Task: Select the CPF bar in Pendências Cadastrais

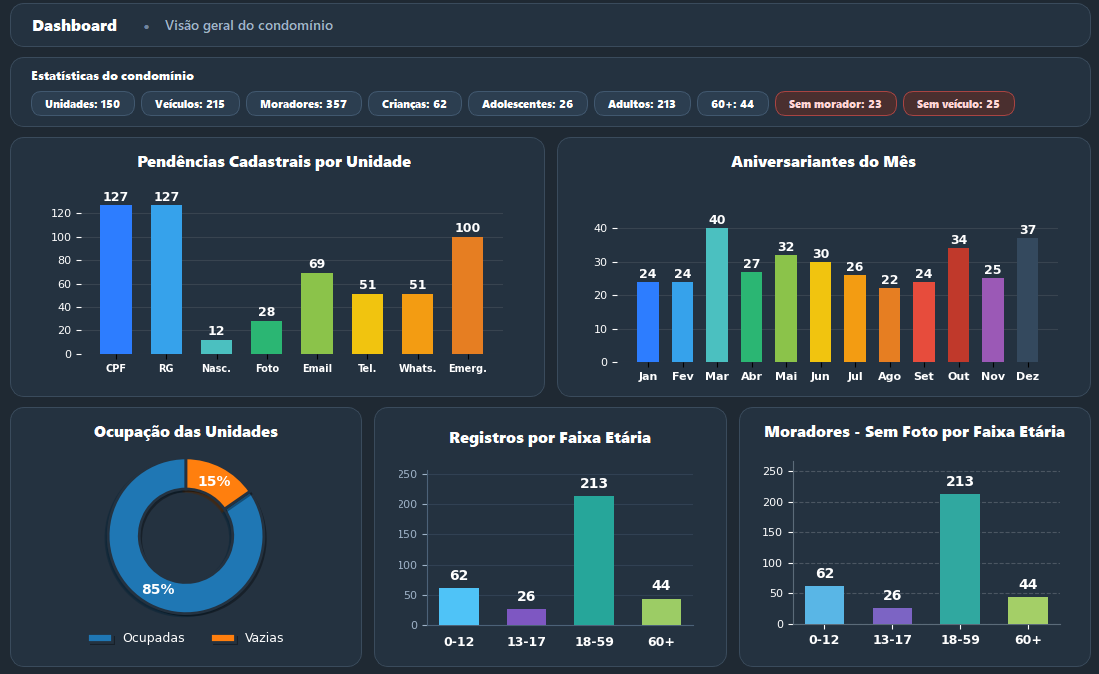Action: (x=115, y=278)
